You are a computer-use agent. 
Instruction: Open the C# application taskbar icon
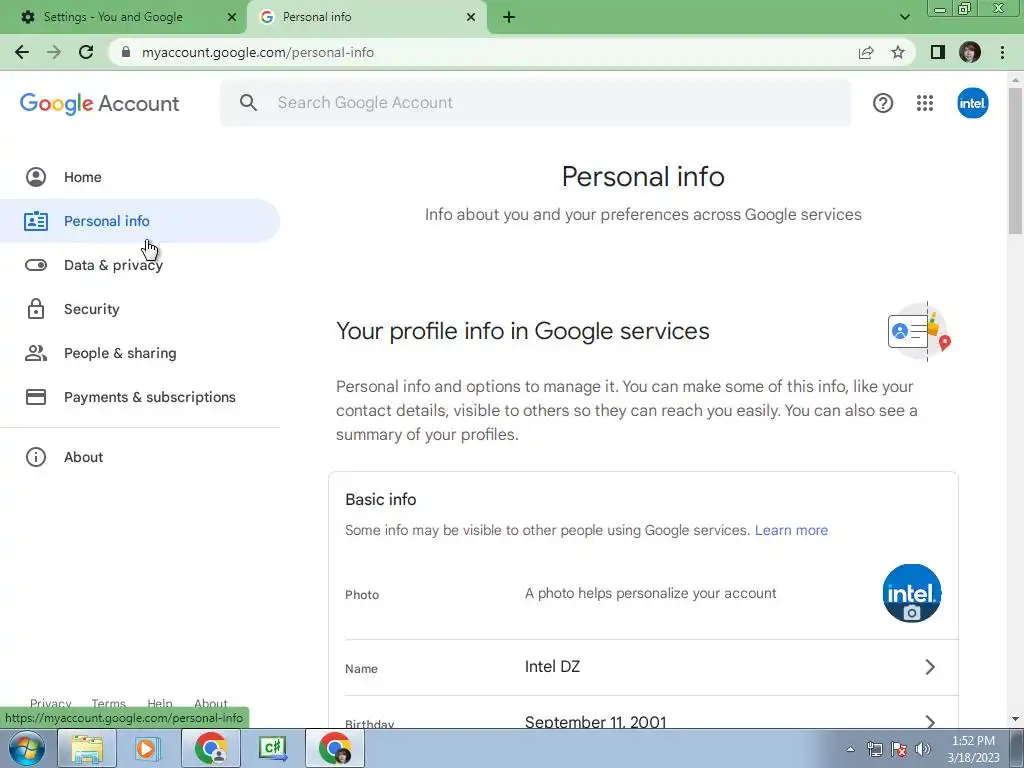pos(272,748)
